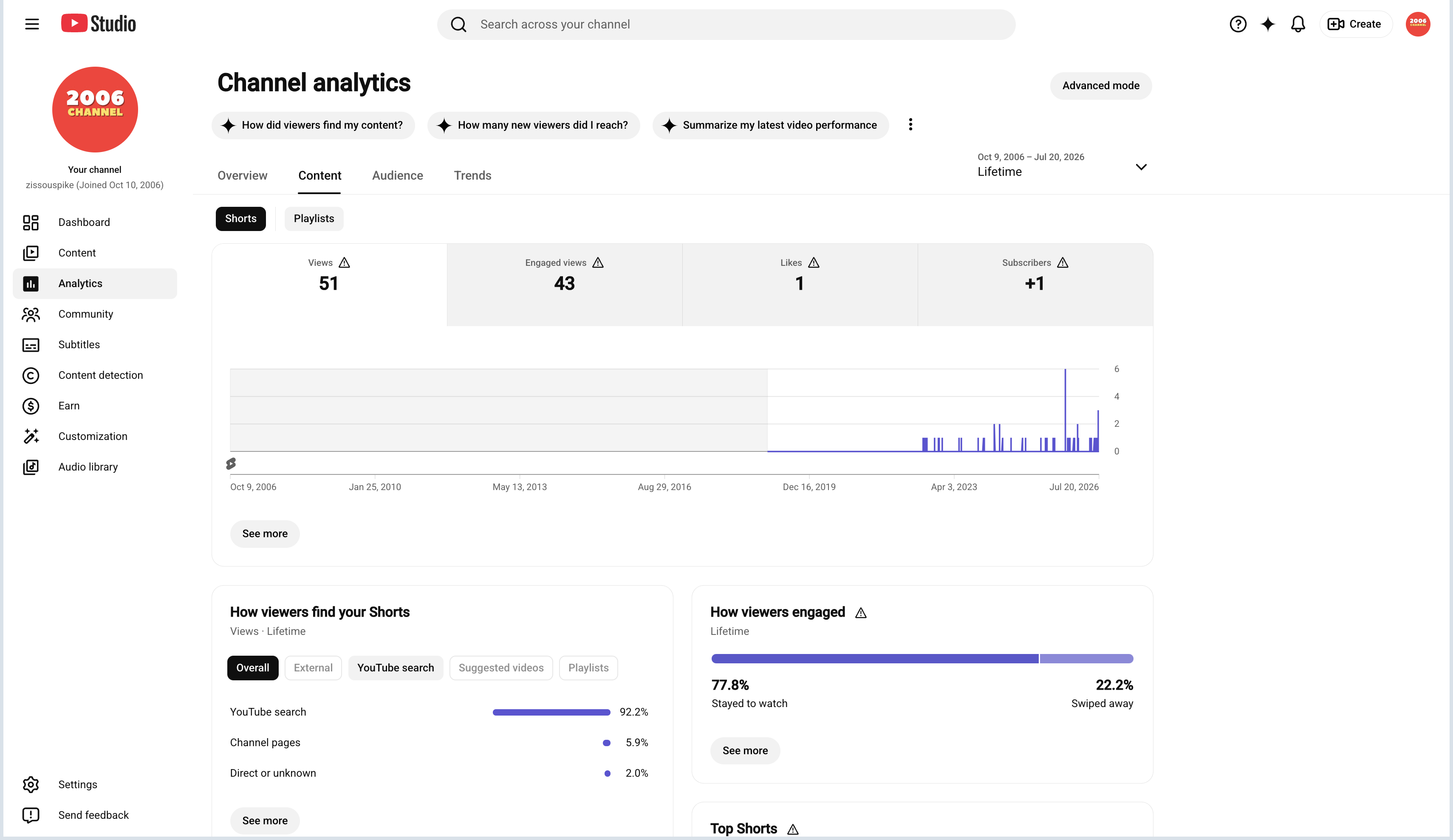
Task: Select the Likes metric card
Action: [x=800, y=285]
